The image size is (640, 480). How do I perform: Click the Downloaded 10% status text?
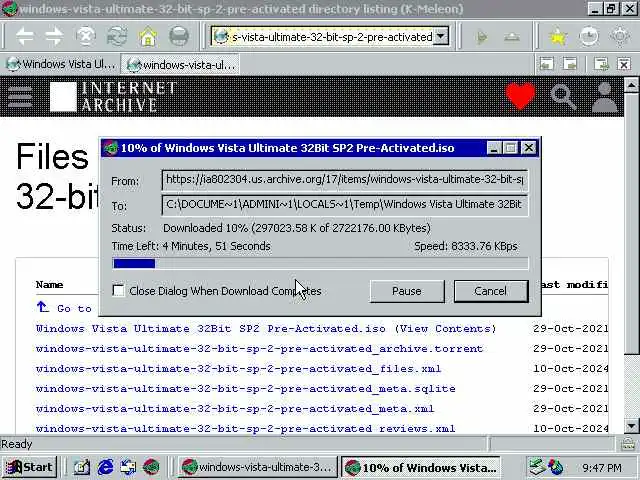[297, 228]
